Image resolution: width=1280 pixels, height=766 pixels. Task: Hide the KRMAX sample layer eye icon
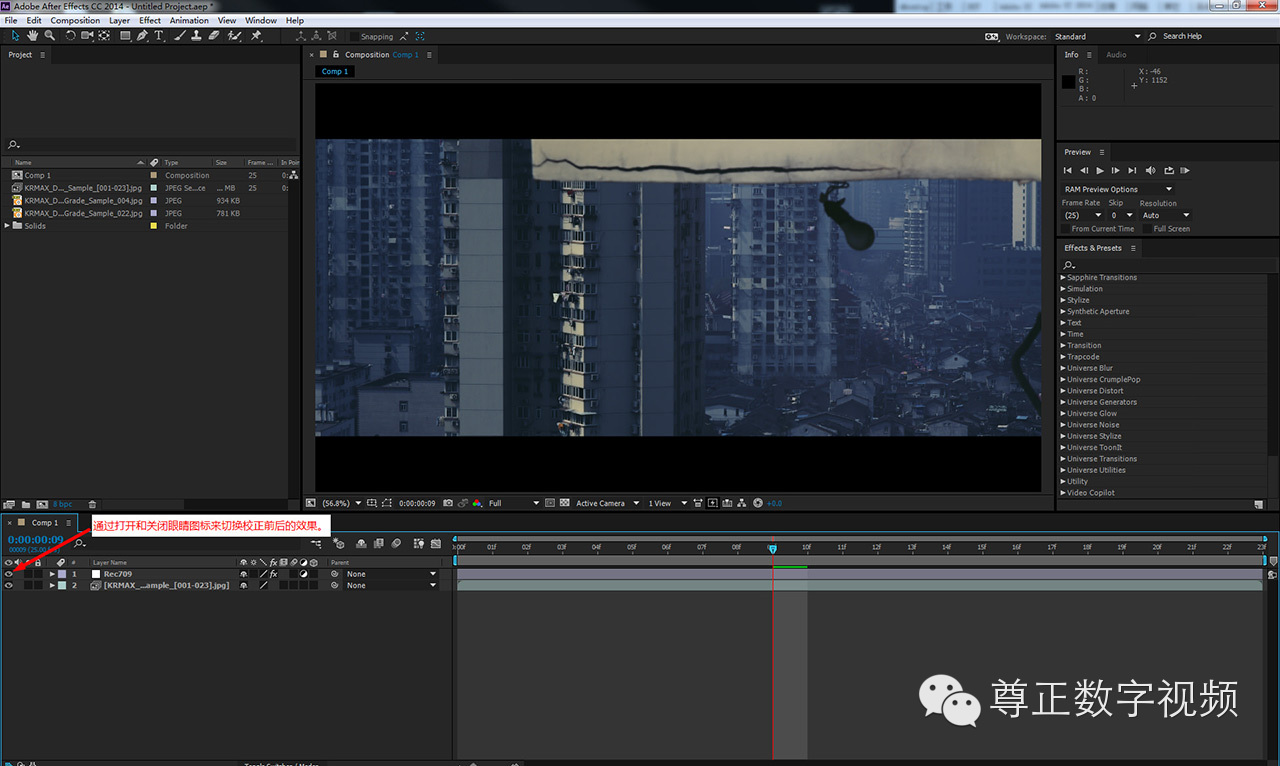[x=8, y=585]
